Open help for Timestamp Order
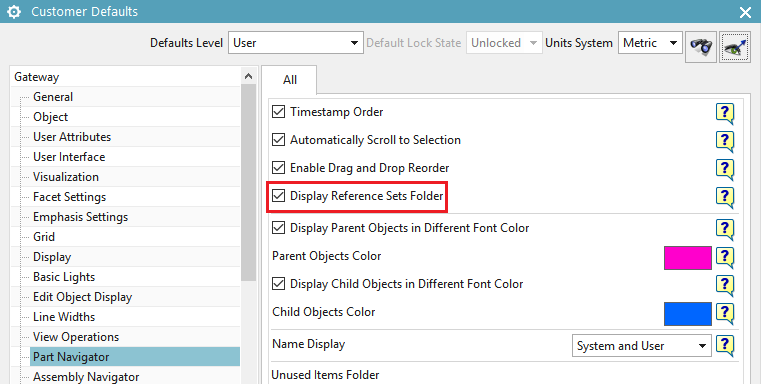Image resolution: width=761 pixels, height=384 pixels. coord(725,113)
